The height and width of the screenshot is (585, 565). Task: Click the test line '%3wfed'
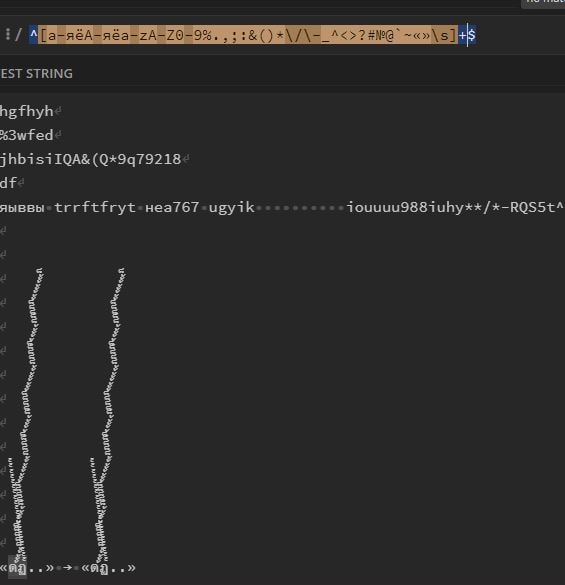26,135
